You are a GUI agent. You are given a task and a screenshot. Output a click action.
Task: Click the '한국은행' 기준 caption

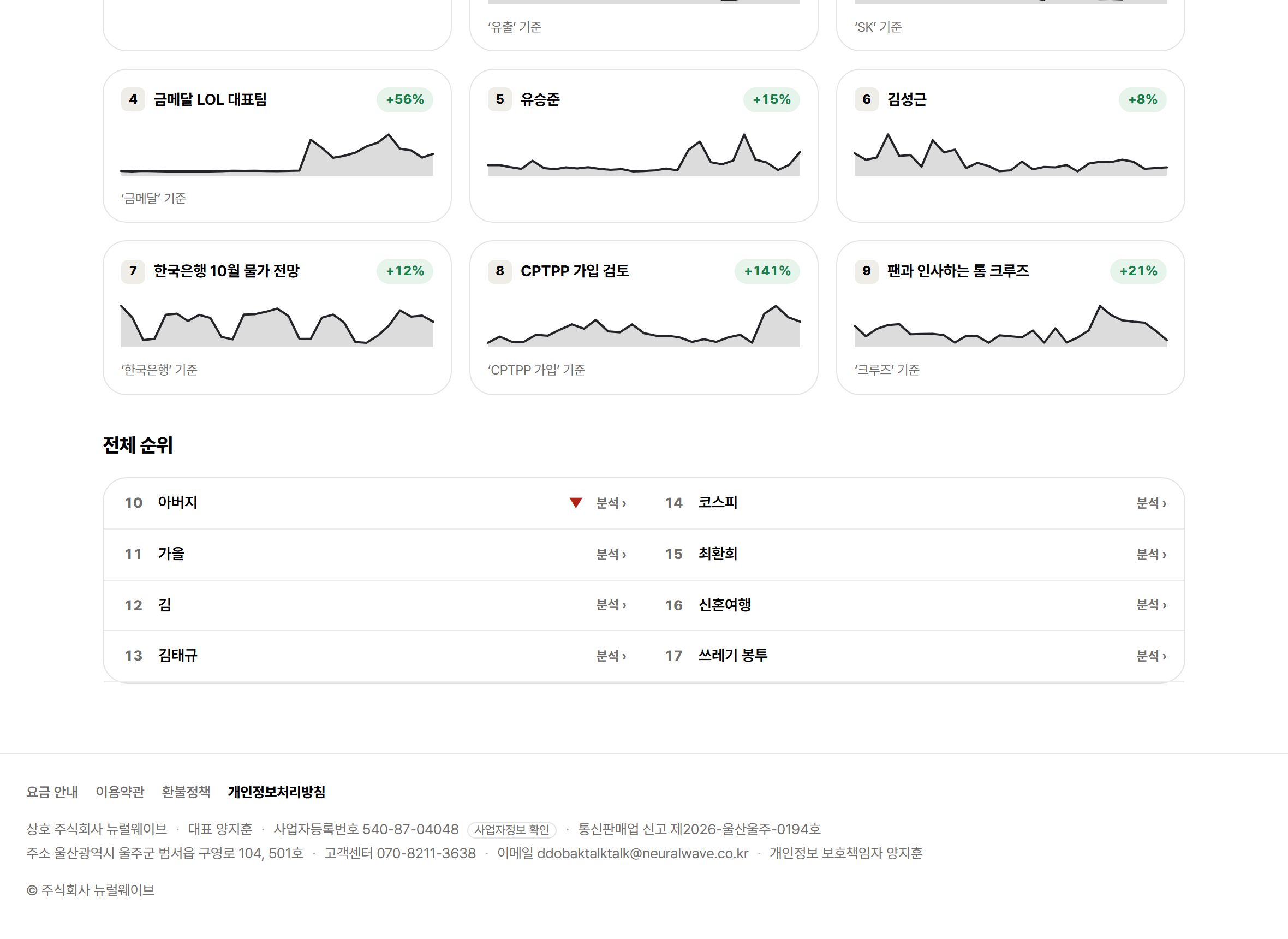[159, 370]
